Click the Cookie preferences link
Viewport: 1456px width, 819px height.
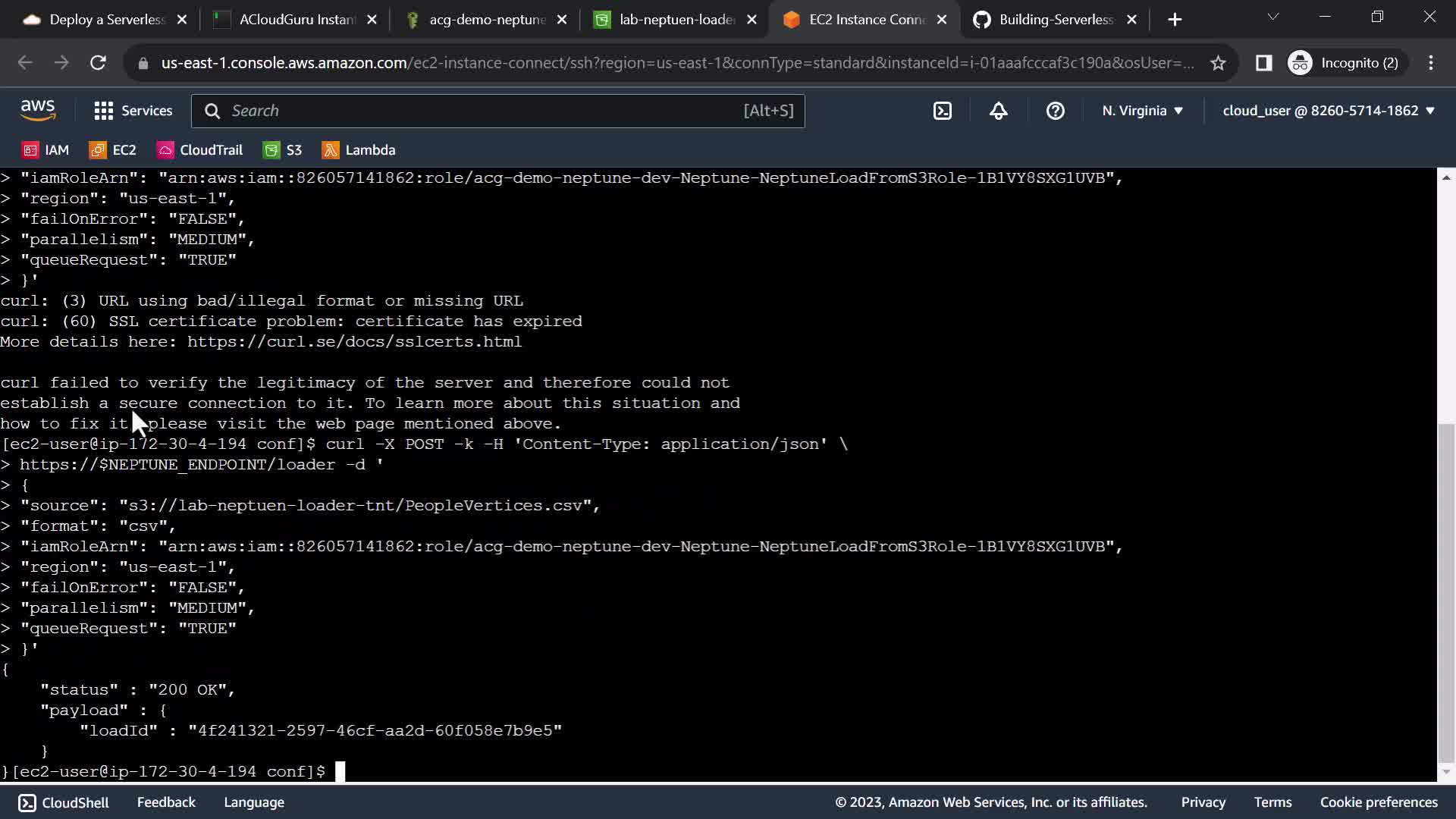pos(1378,802)
